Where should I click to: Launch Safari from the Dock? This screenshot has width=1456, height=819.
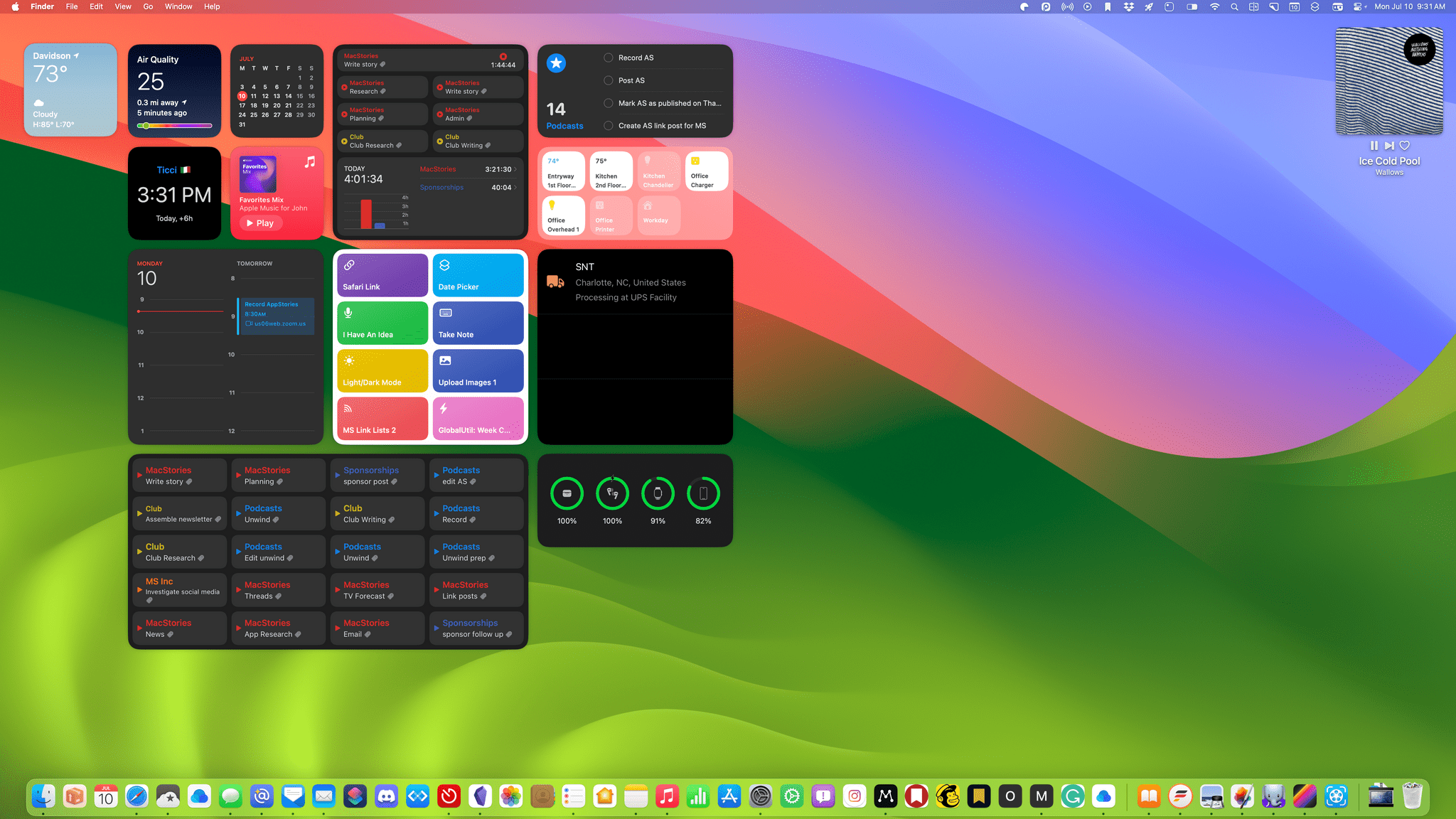(x=136, y=796)
